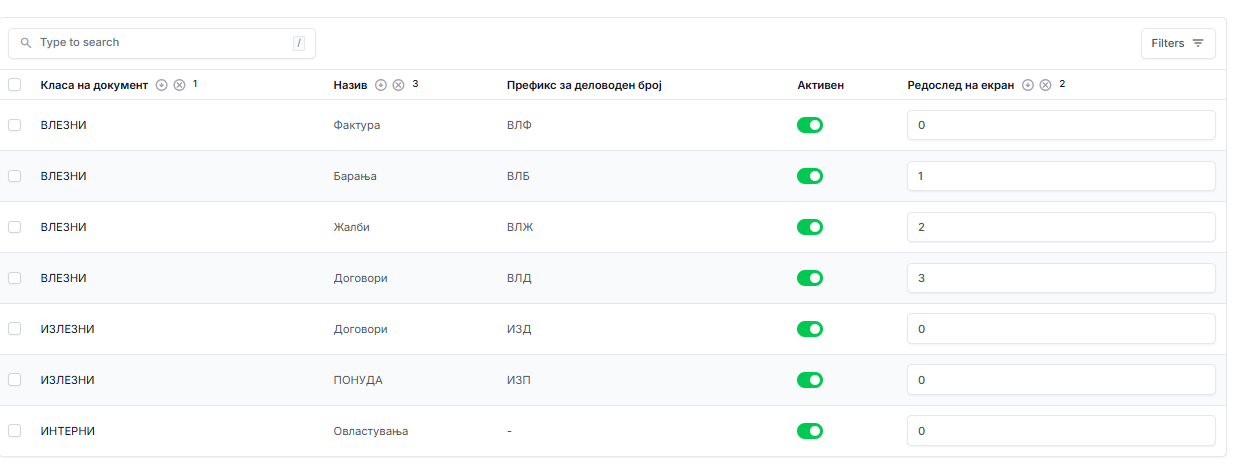Click the Редослед на екран column header
This screenshot has width=1243, height=464.
961,85
